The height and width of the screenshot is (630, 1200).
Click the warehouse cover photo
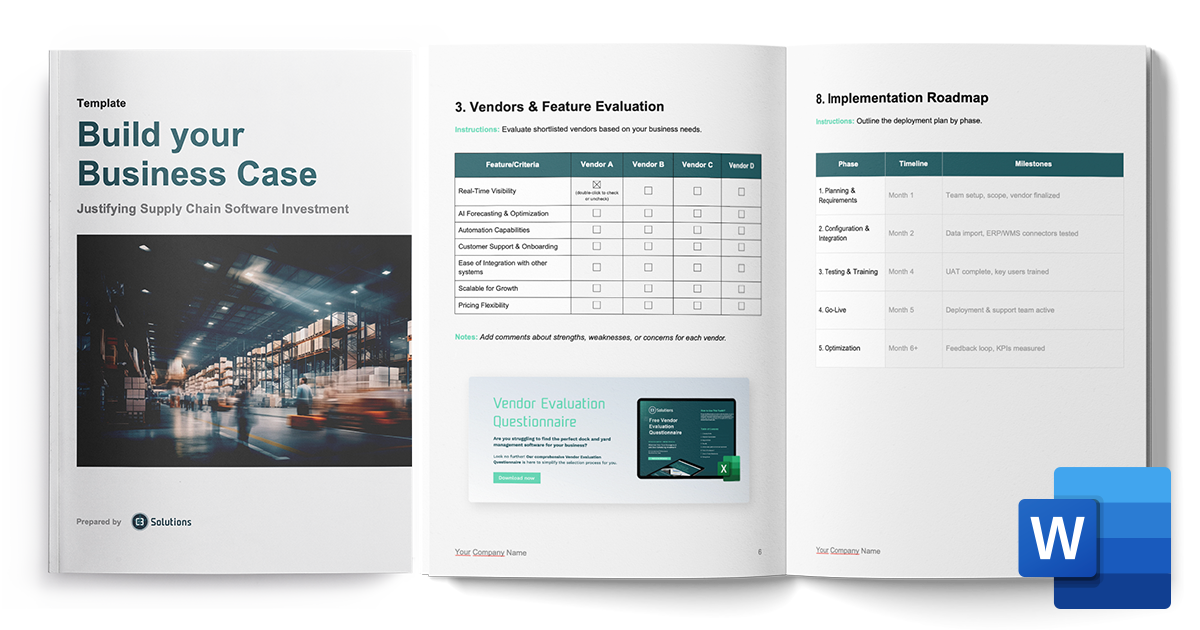point(243,350)
